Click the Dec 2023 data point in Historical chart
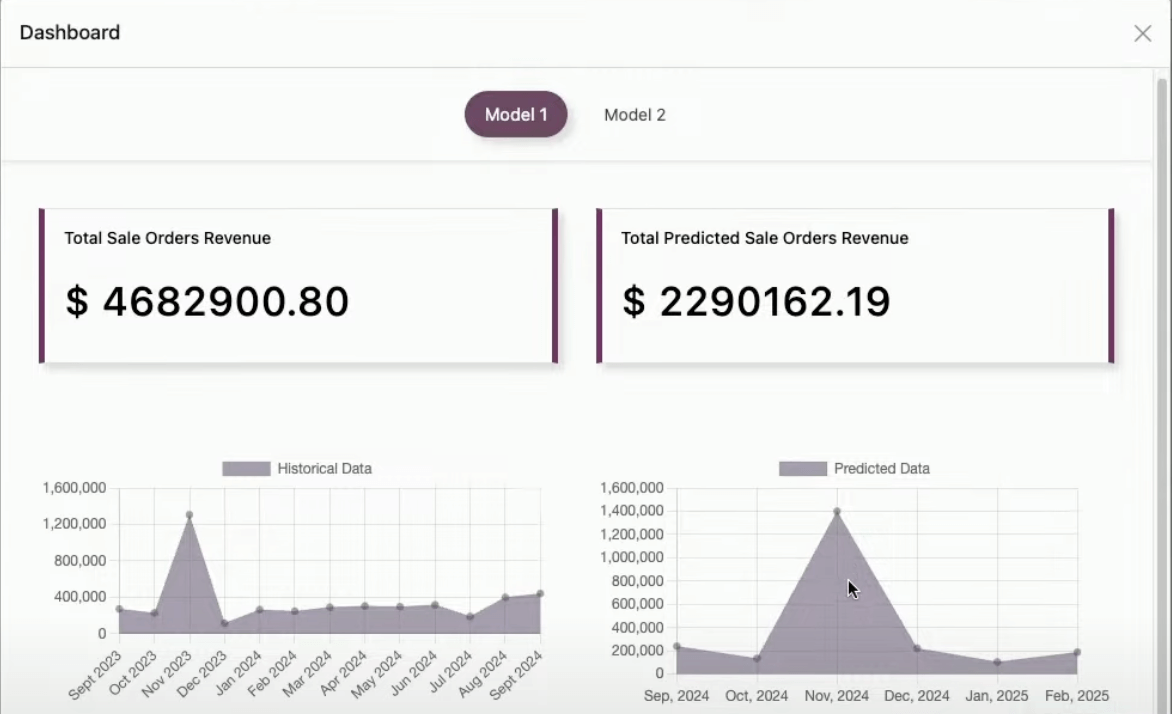Image resolution: width=1172 pixels, height=714 pixels. [x=225, y=623]
